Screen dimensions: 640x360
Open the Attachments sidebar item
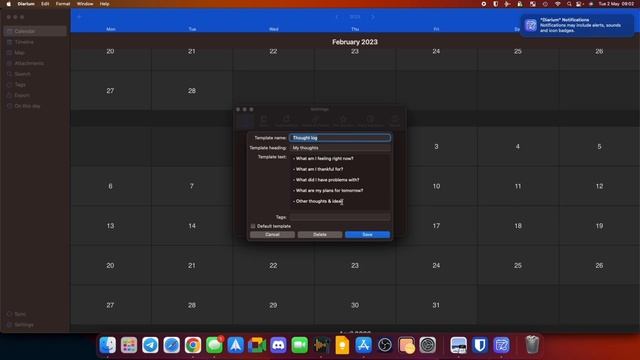35,63
